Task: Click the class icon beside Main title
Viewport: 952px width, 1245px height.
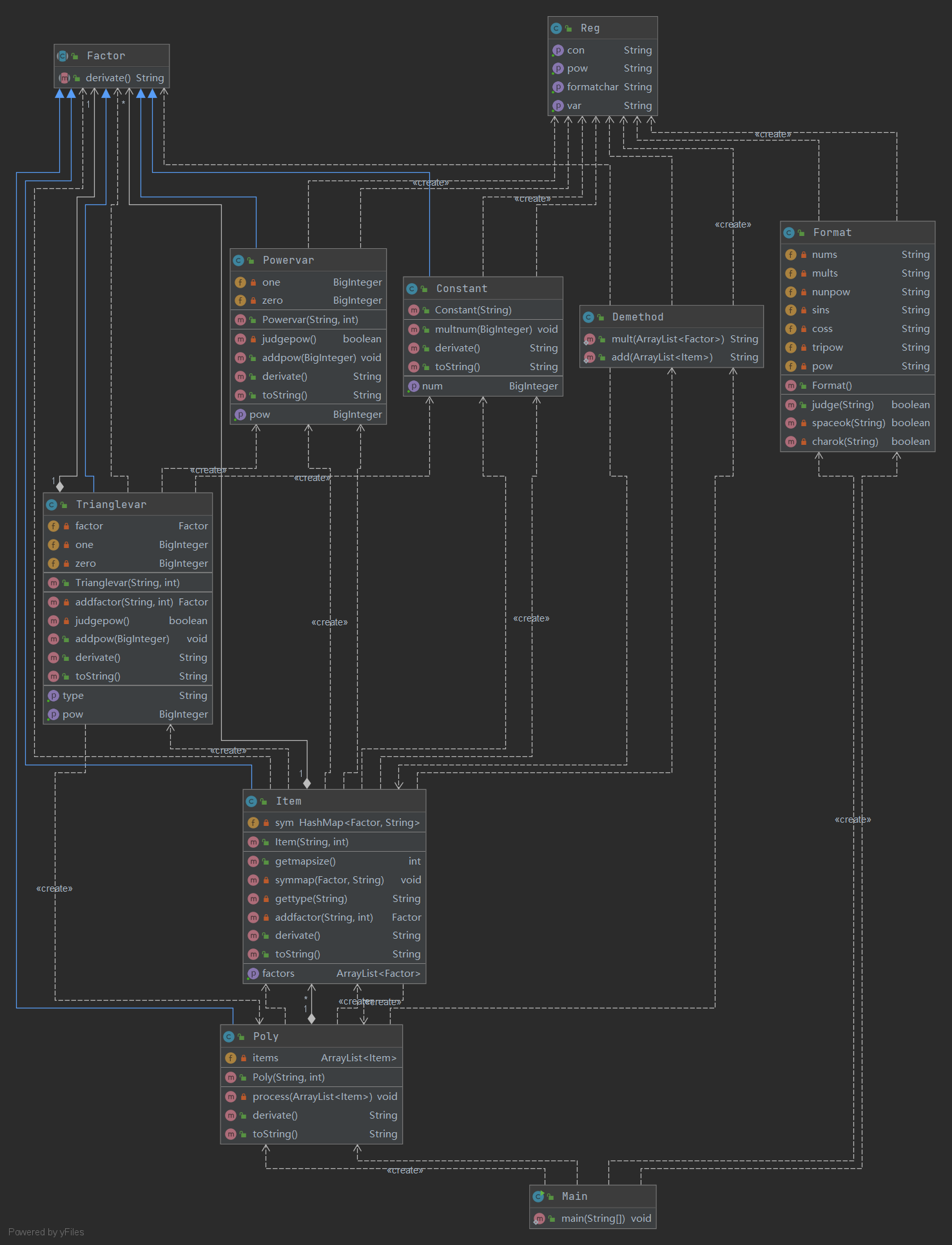Action: point(538,1197)
